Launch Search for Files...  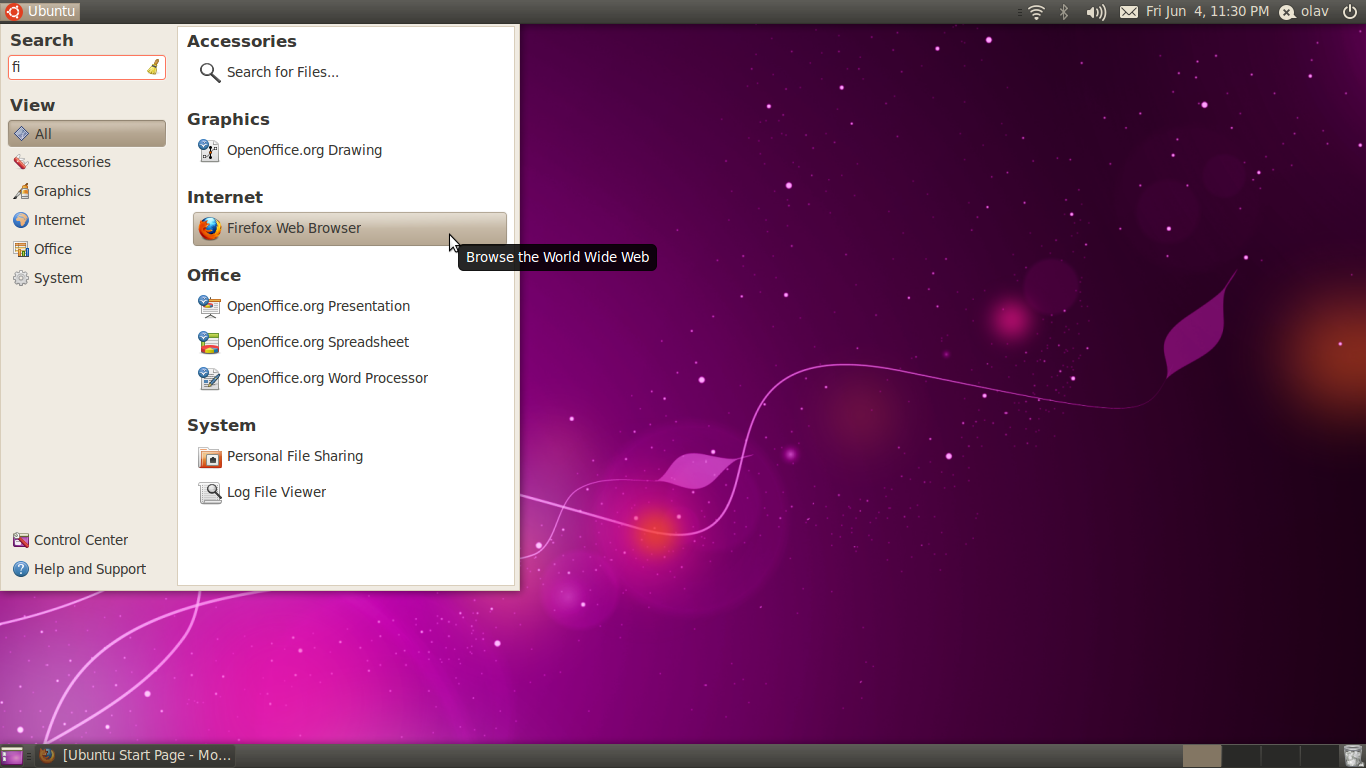coord(349,72)
